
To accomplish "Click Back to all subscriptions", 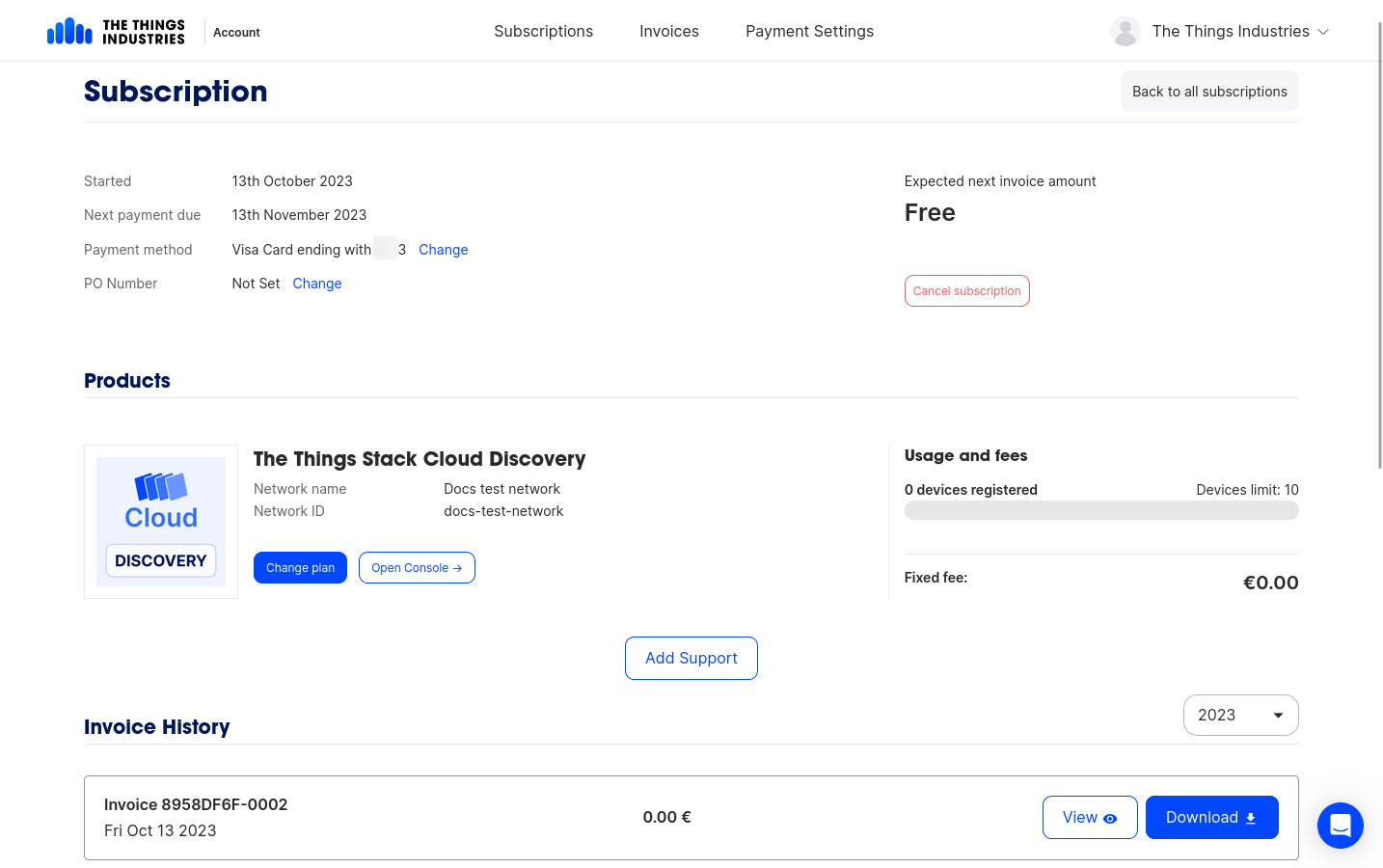I will tap(1208, 91).
